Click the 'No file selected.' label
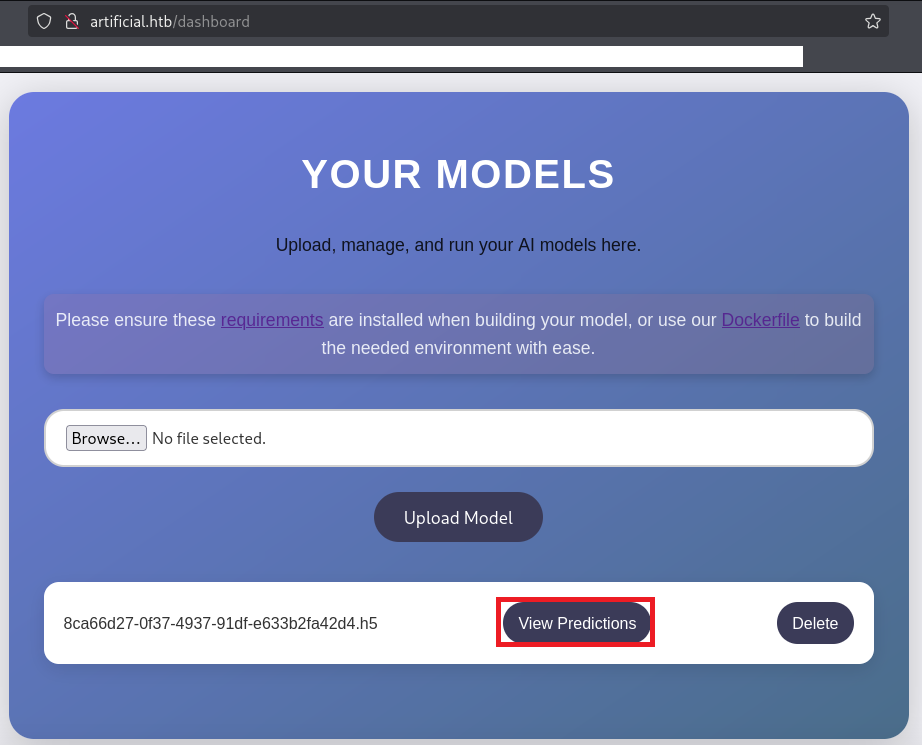The height and width of the screenshot is (745, 922). [209, 438]
